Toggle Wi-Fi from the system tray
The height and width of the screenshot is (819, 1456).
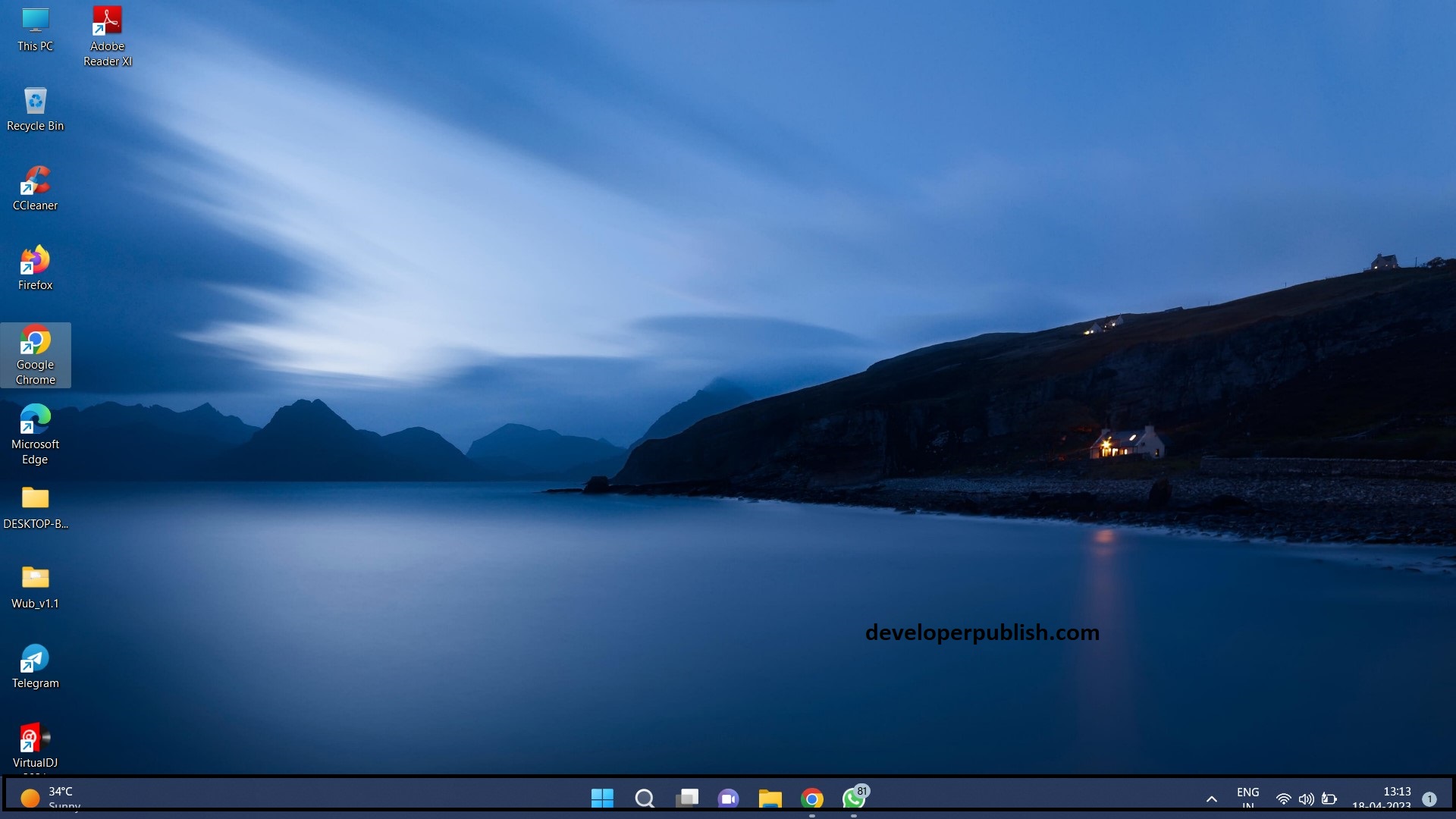pos(1283,799)
